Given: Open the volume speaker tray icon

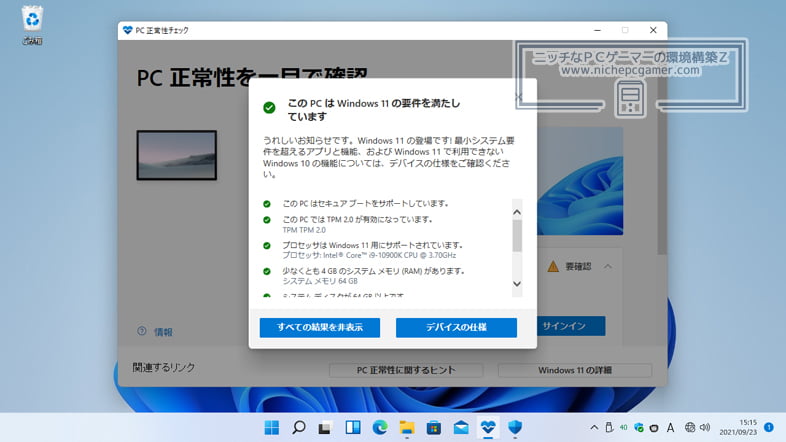Looking at the screenshot, I should (705, 427).
